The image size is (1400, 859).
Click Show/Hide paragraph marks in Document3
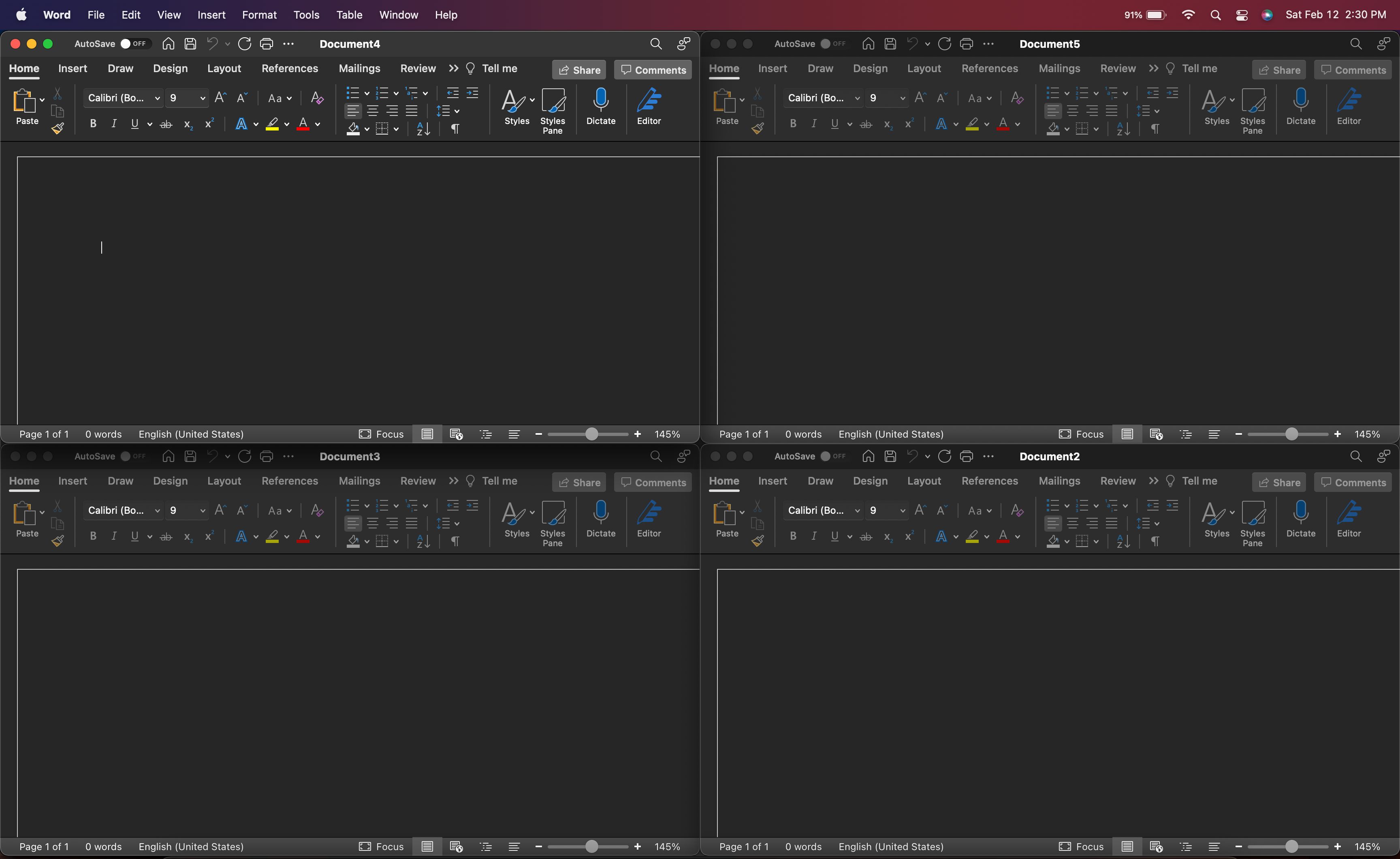coord(455,541)
